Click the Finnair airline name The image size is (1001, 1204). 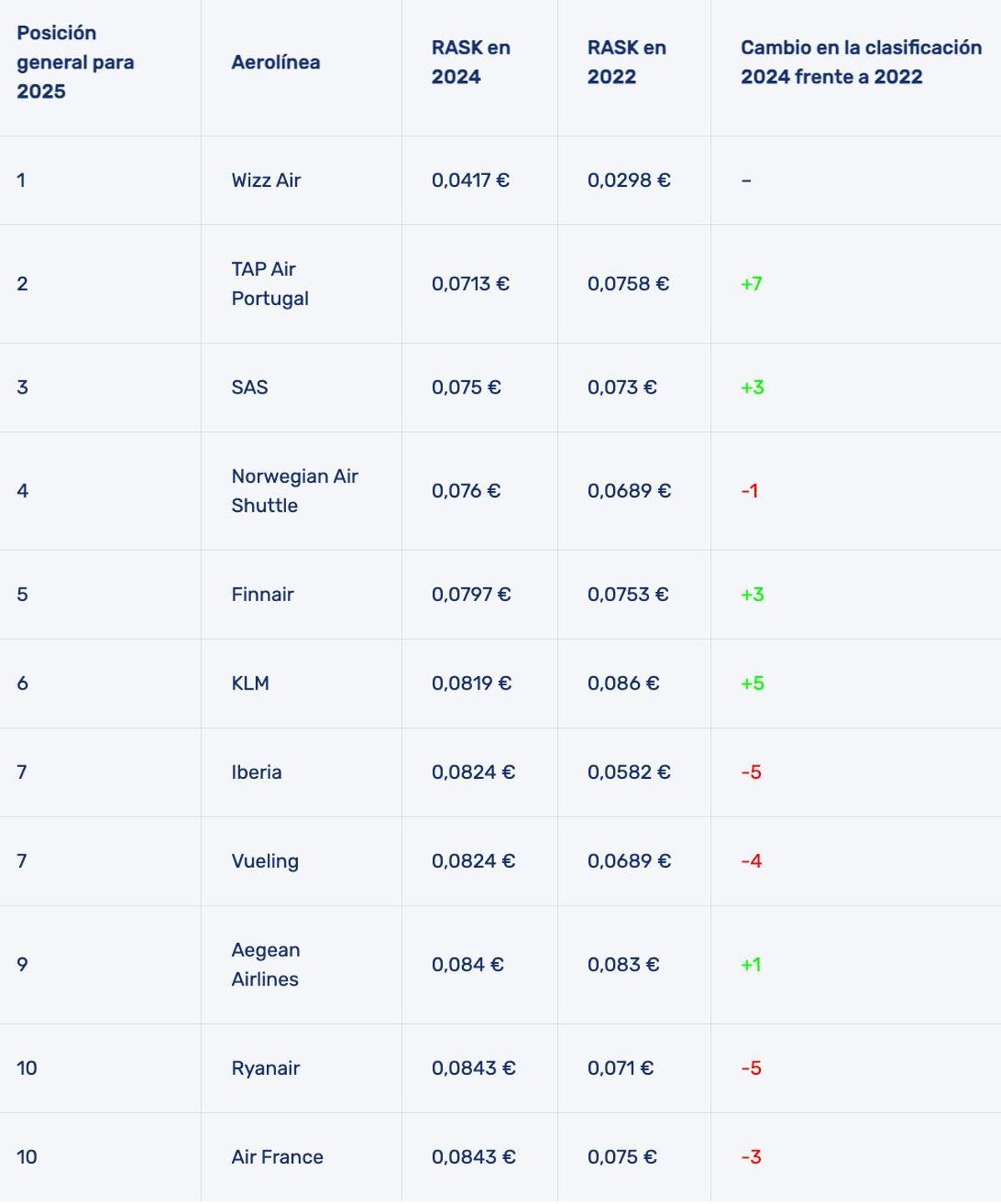[x=262, y=594]
